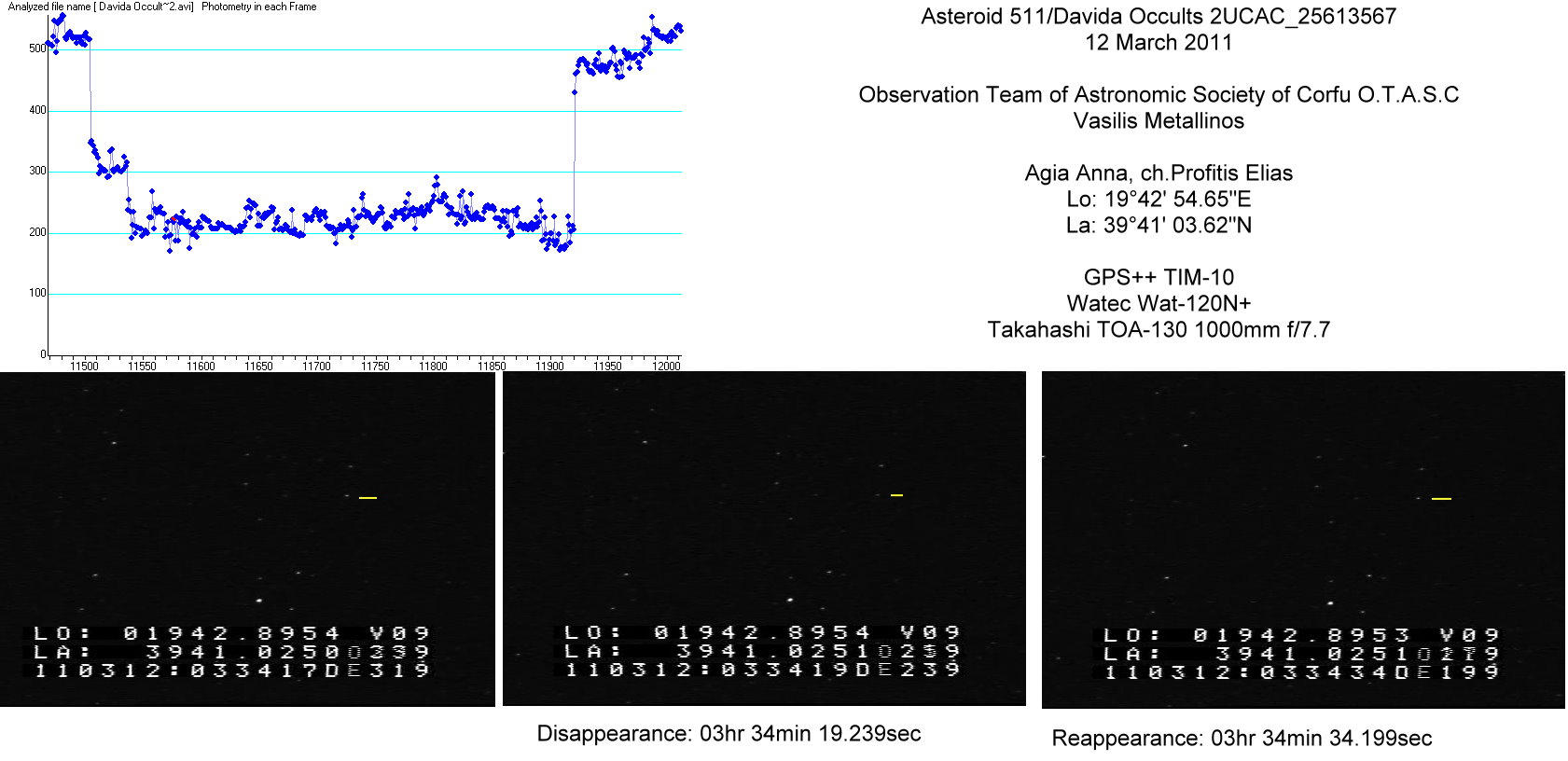Click the yellow star marker in reappearance frame
Screen dimensions: 1568x761
(1441, 499)
